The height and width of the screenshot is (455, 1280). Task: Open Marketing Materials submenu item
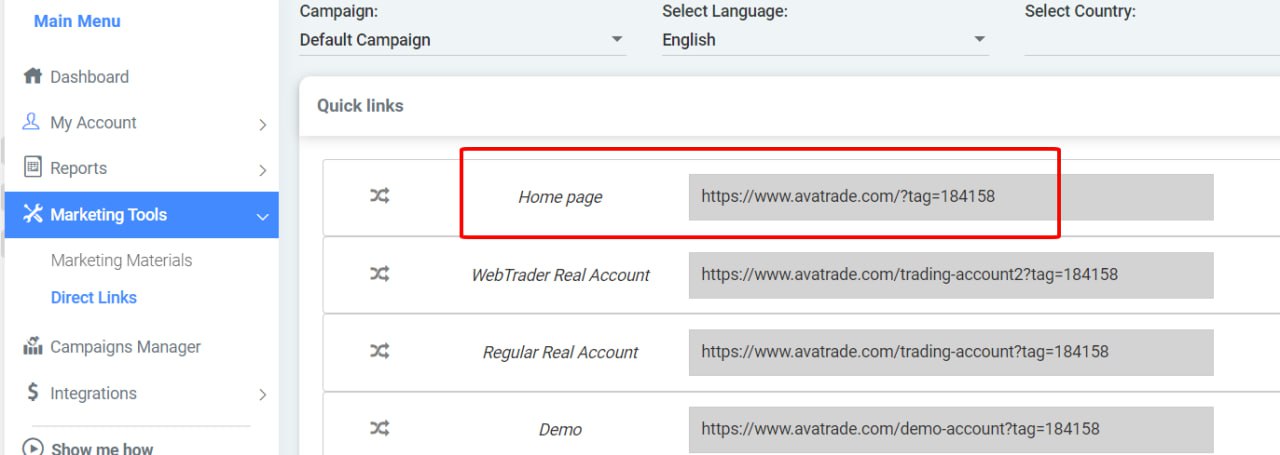(121, 260)
